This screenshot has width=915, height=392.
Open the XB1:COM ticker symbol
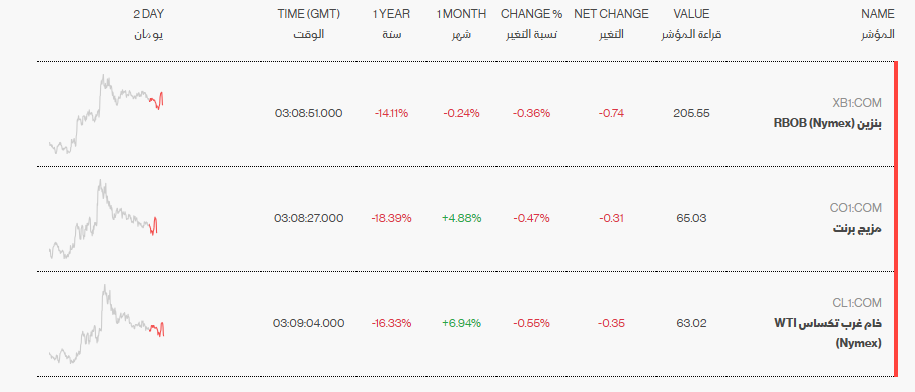click(857, 103)
